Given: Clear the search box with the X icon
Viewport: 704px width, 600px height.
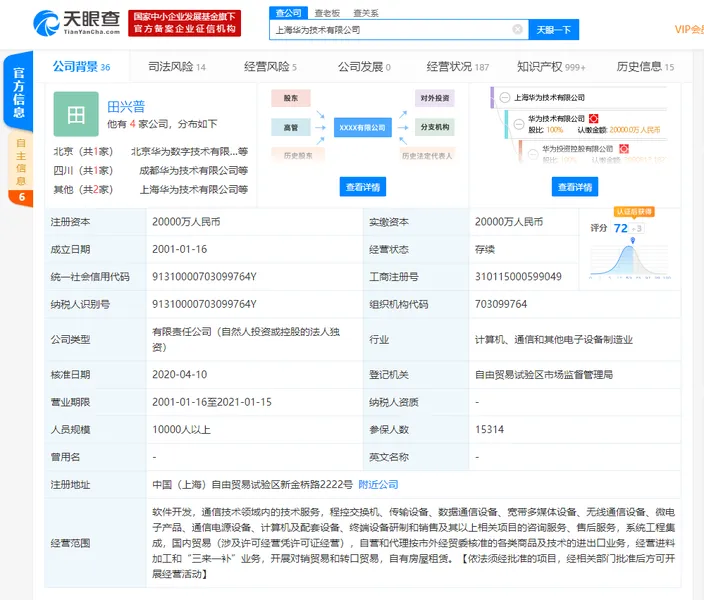Looking at the screenshot, I should 517,30.
